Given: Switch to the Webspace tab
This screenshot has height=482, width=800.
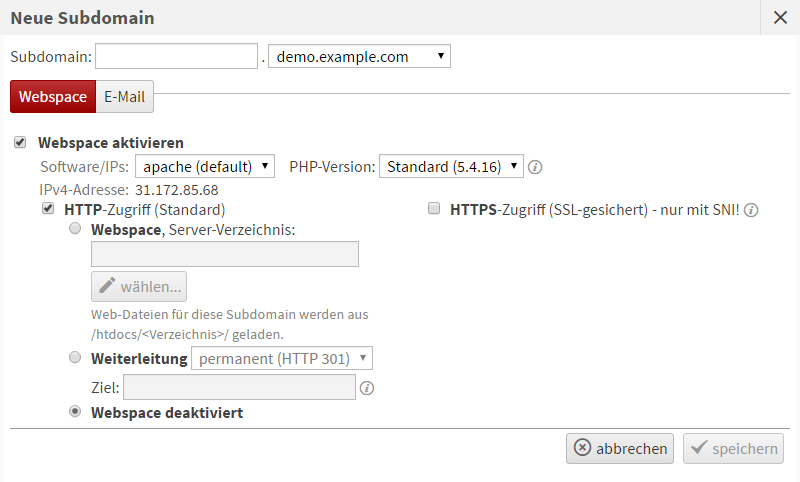Looking at the screenshot, I should click(x=53, y=97).
